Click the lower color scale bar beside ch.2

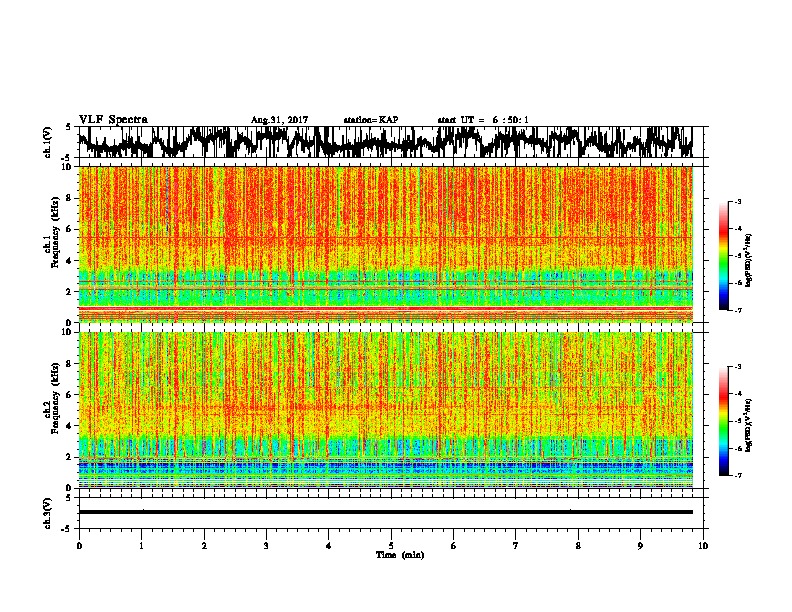[x=723, y=421]
